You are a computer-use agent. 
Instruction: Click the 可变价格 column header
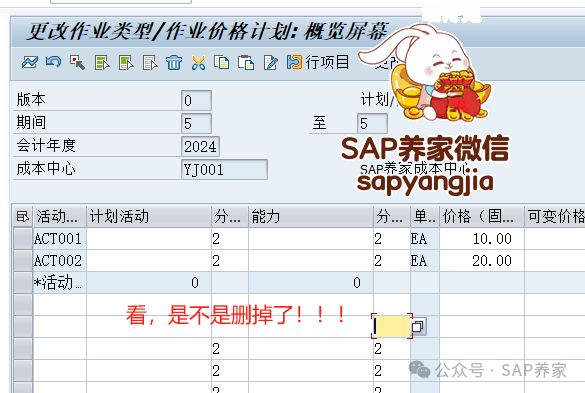[555, 216]
